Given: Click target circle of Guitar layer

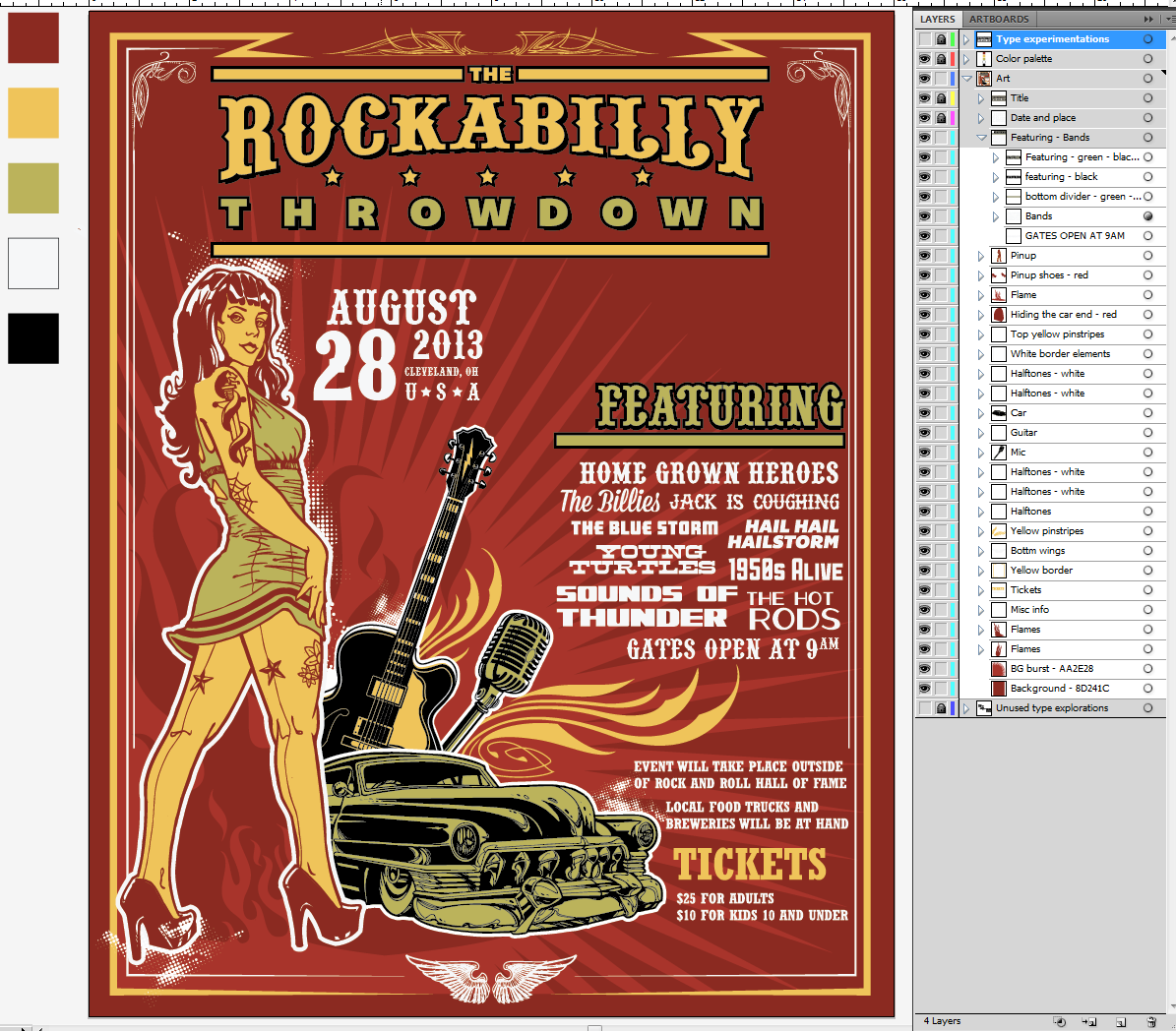Looking at the screenshot, I should (x=1147, y=433).
